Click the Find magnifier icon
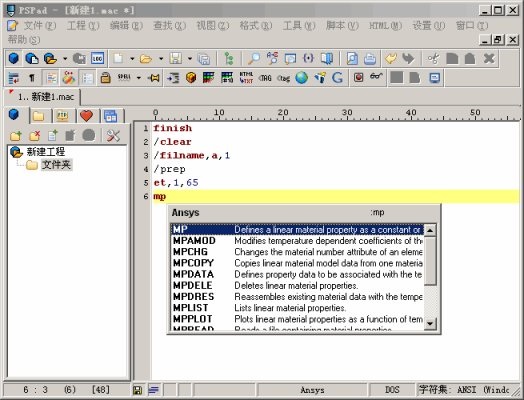This screenshot has width=524, height=400. [x=254, y=58]
